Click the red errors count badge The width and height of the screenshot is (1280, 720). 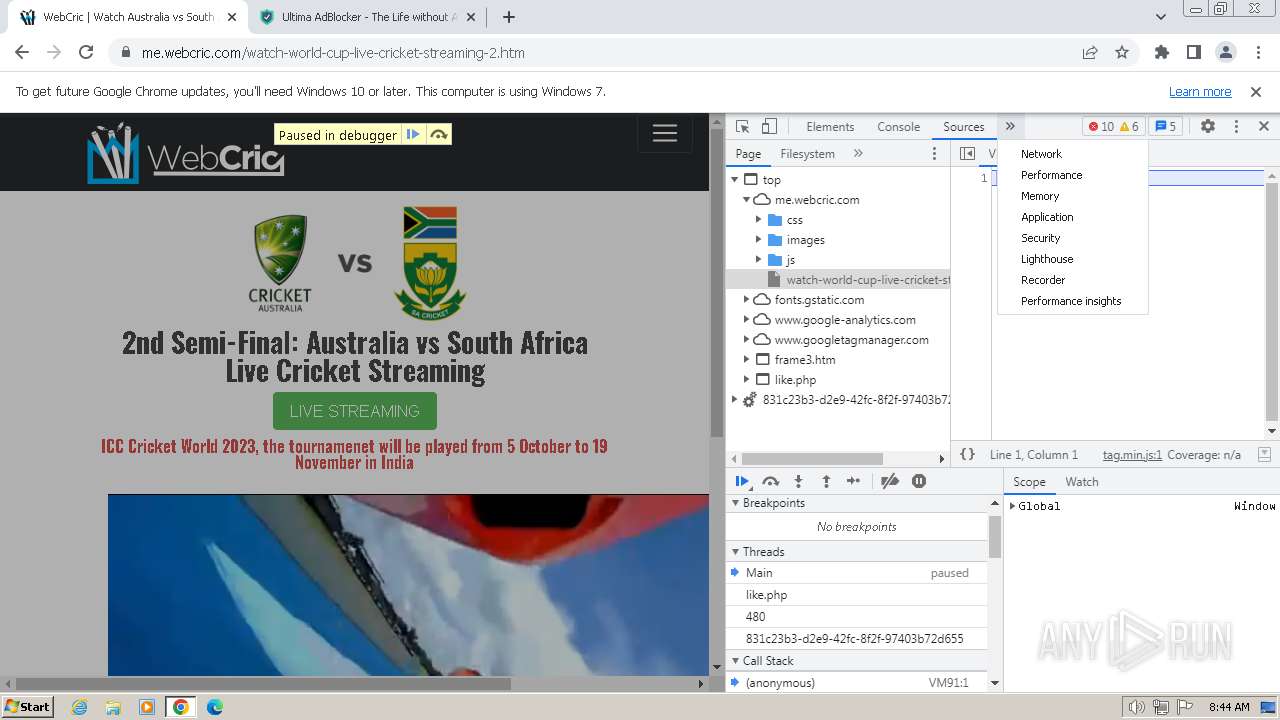(1101, 127)
